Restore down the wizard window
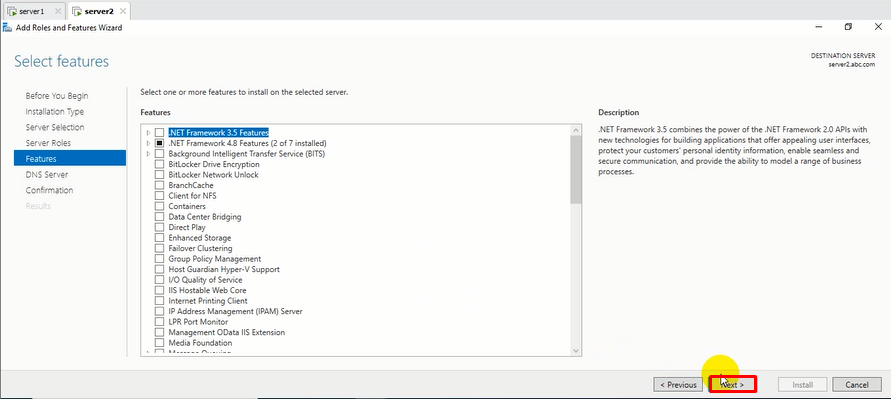Screen dimensions: 891x399 tap(848, 27)
